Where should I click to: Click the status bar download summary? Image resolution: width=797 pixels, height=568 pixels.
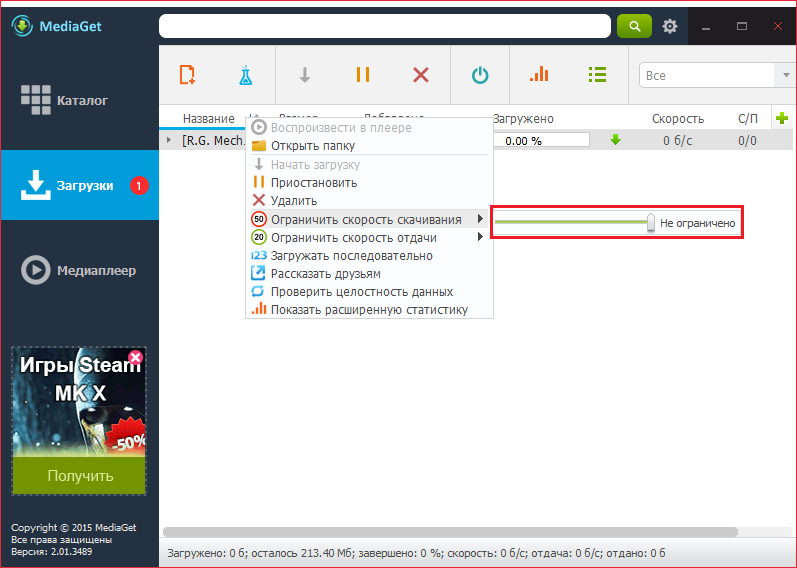coord(416,553)
